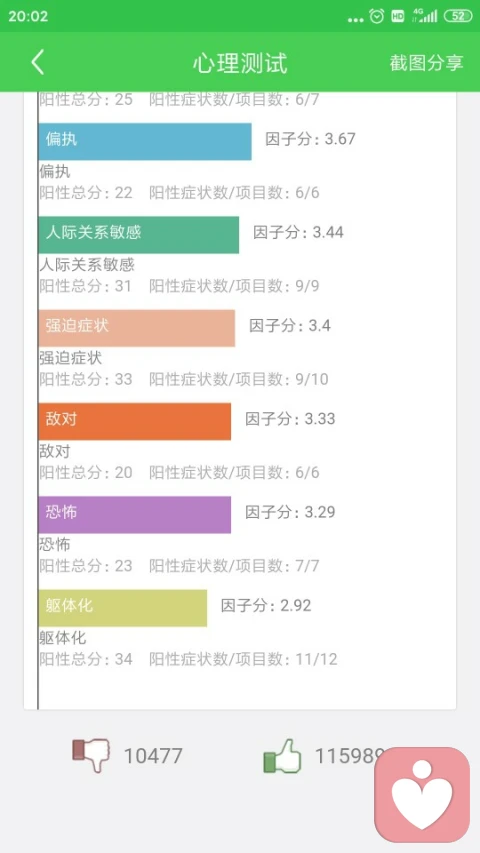Tap the 4G signal strength icon
The width and height of the screenshot is (480, 853).
coord(425,15)
